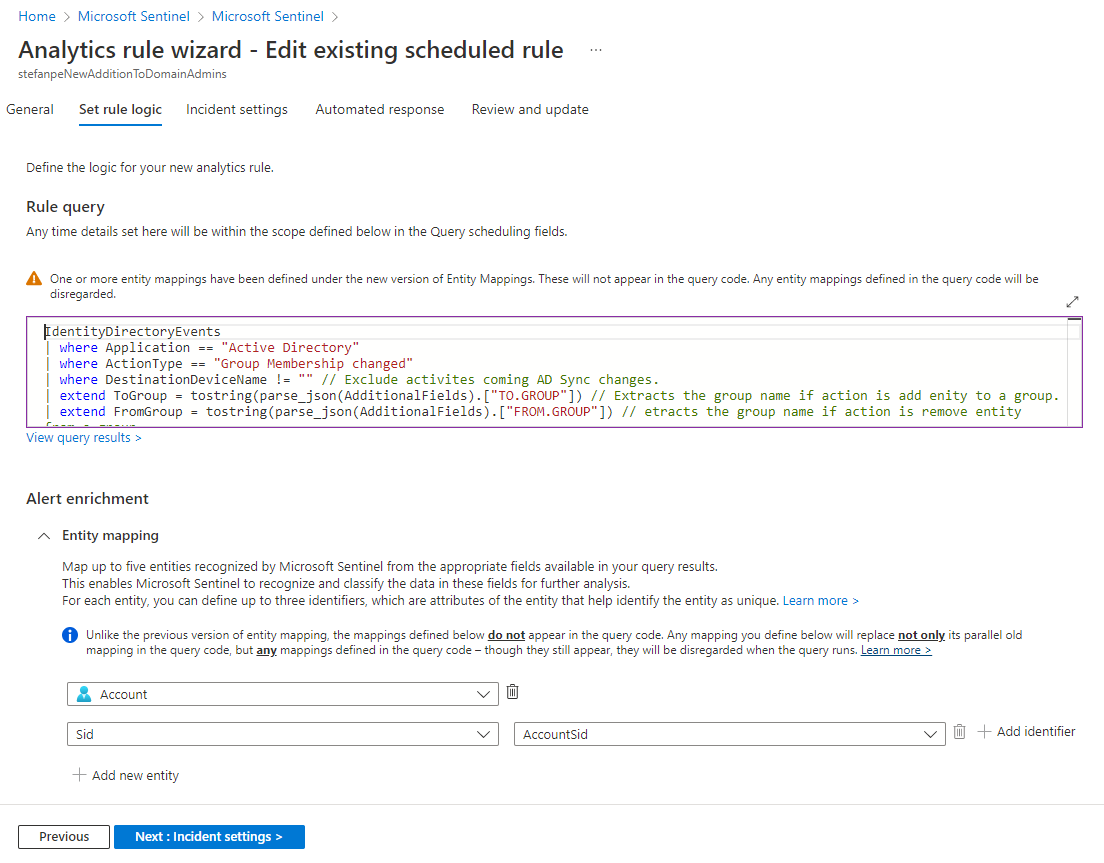Open second Microsoft Sentinel breadcrumb link
Image resolution: width=1104 pixels, height=863 pixels.
268,16
